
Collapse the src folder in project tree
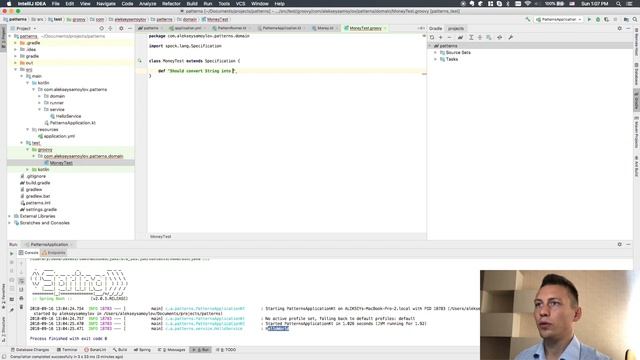16,69
